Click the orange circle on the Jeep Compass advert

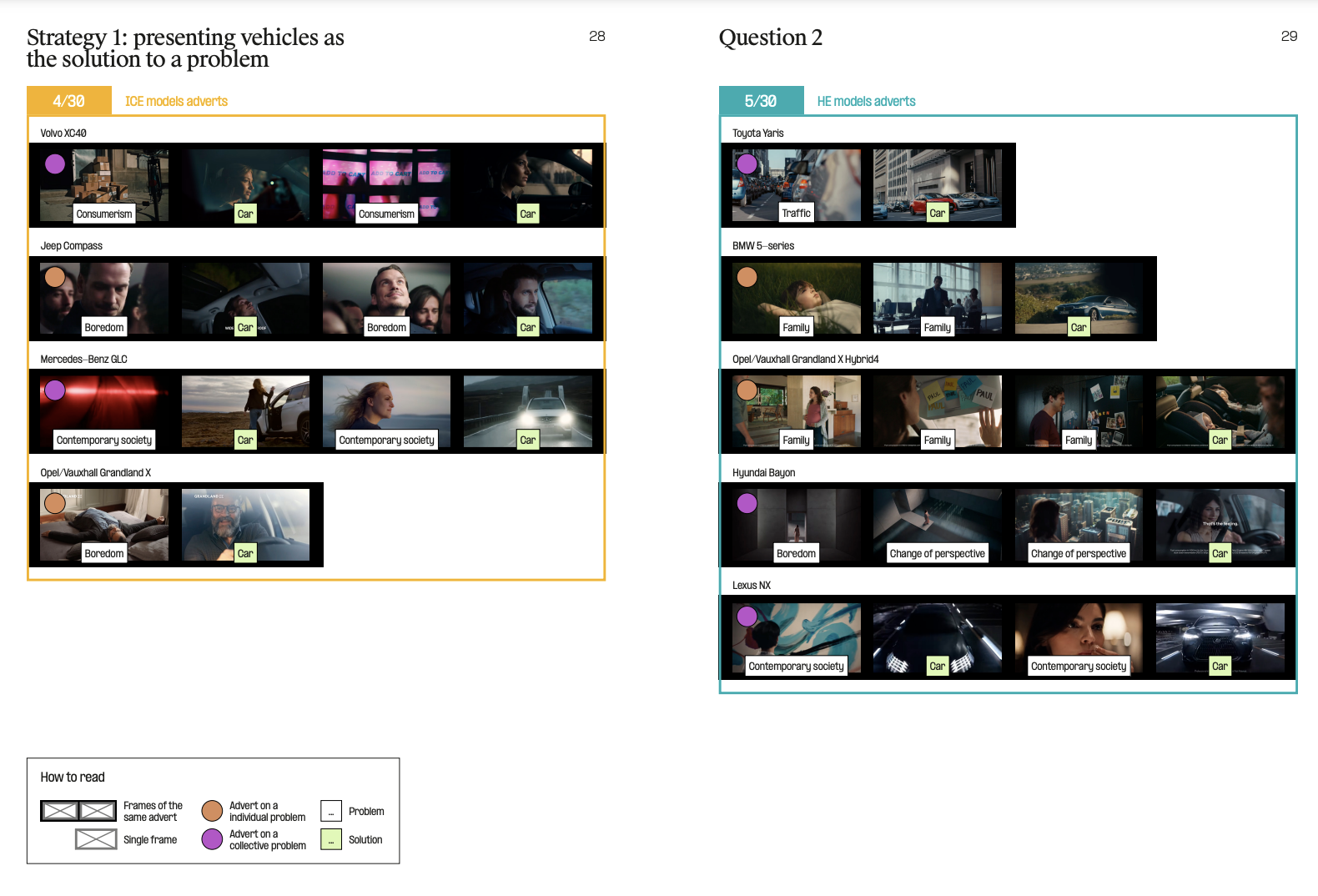(55, 277)
